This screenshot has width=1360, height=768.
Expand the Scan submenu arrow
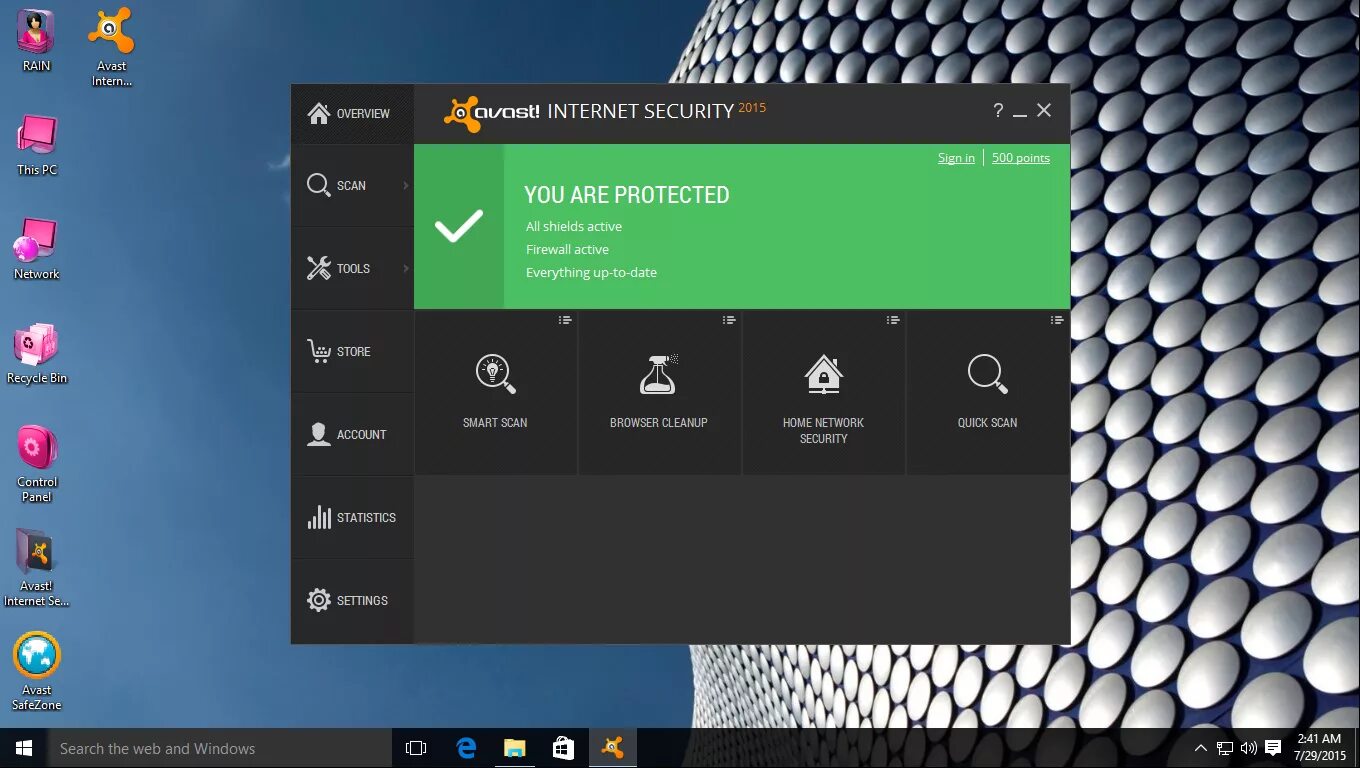coord(406,185)
